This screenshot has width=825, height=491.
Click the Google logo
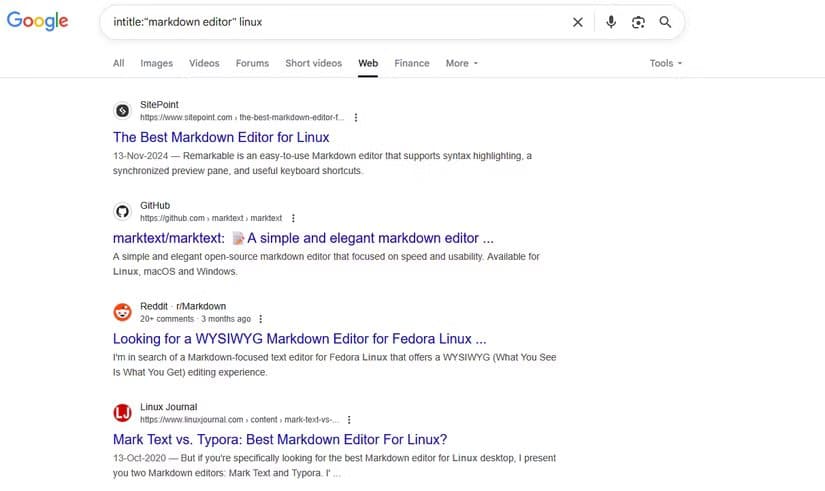click(37, 21)
